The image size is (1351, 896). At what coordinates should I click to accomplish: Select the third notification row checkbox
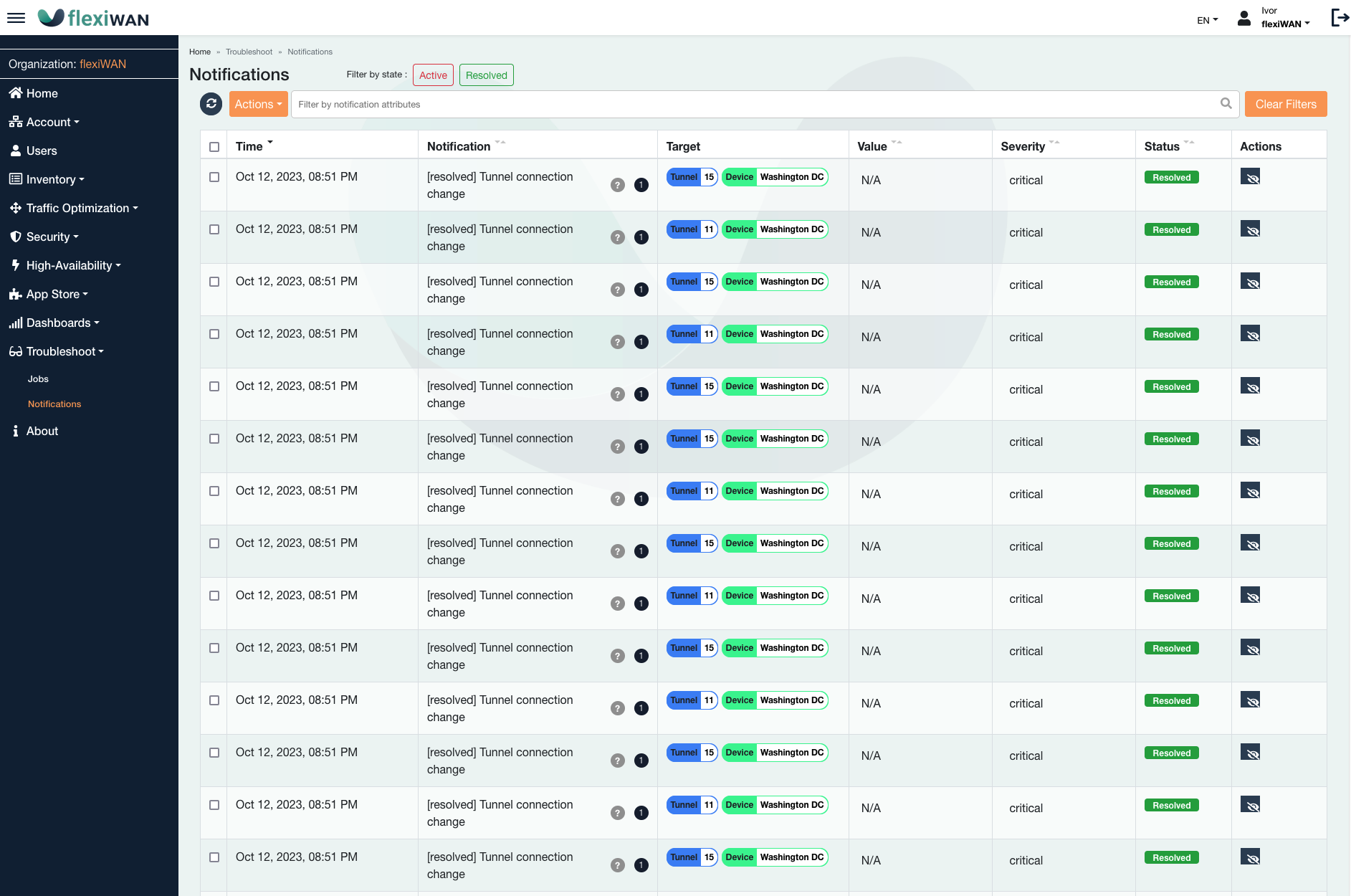[214, 282]
